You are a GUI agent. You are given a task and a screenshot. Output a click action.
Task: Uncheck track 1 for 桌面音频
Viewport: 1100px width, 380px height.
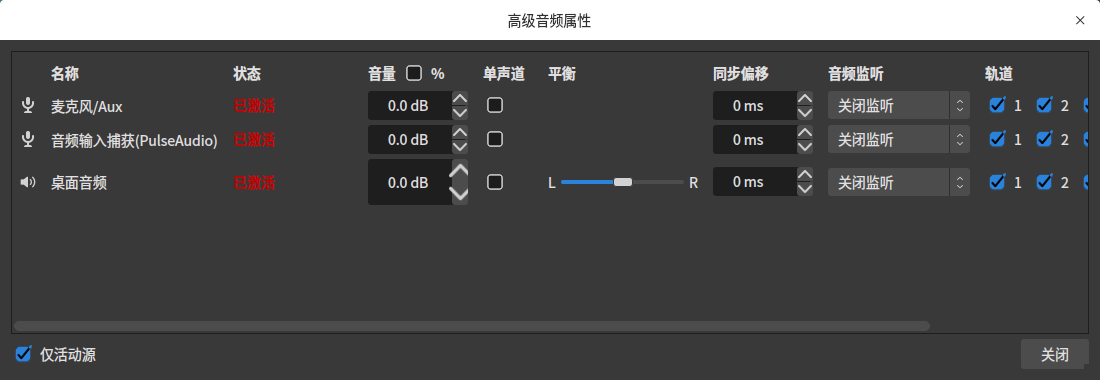click(997, 182)
